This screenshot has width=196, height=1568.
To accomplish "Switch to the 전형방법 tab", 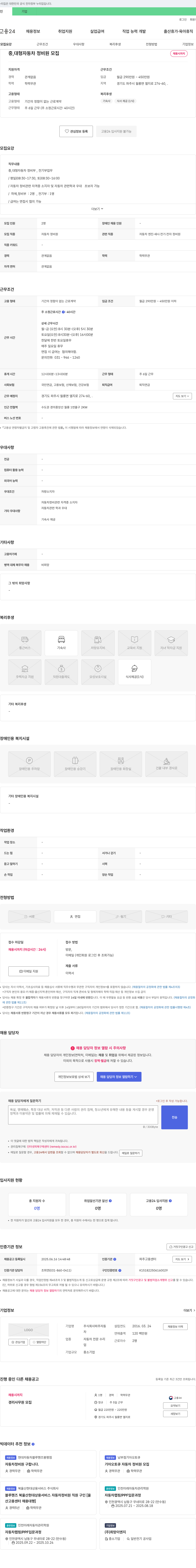I will coord(151,44).
